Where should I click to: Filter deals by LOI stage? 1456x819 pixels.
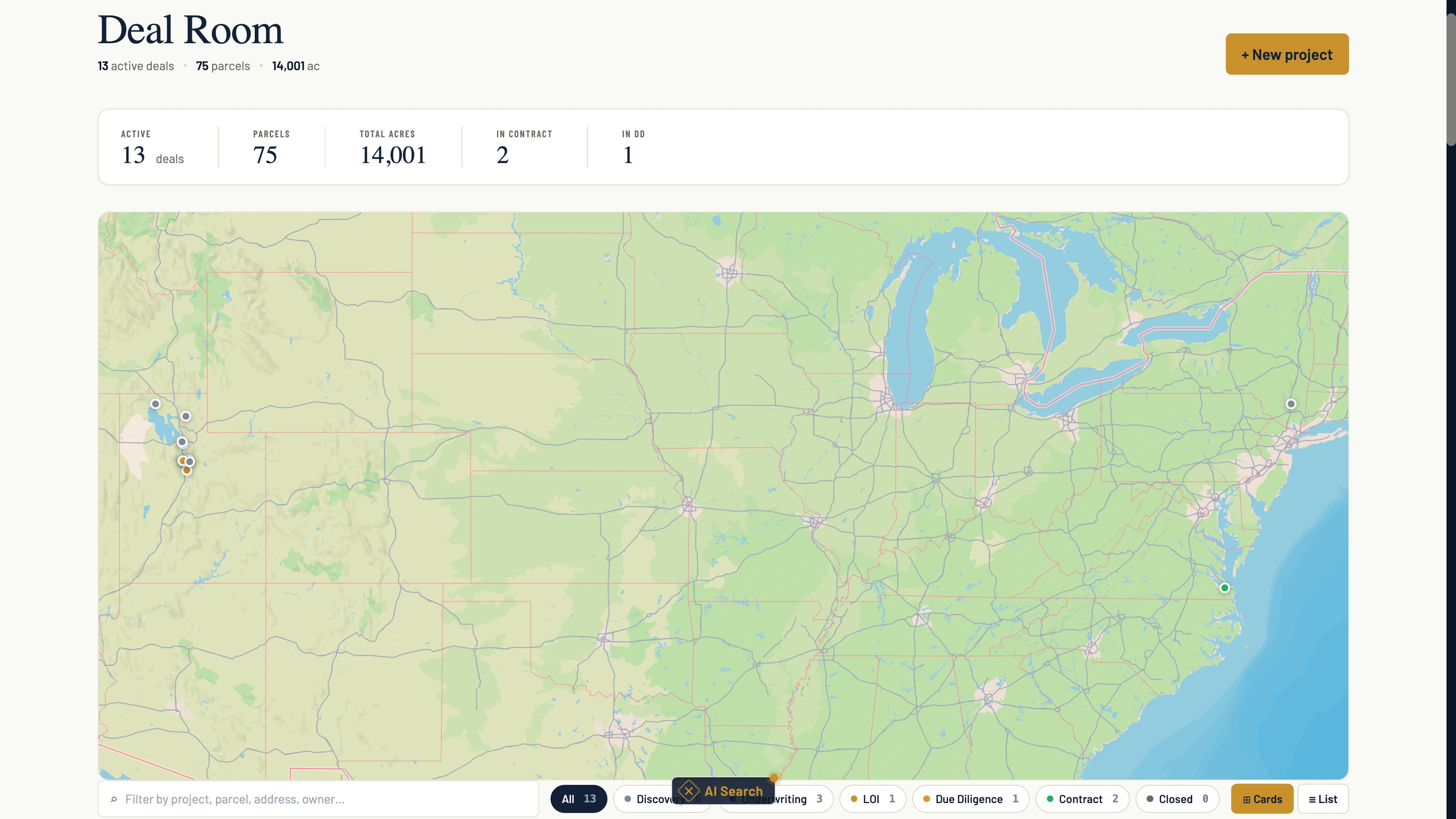(873, 799)
